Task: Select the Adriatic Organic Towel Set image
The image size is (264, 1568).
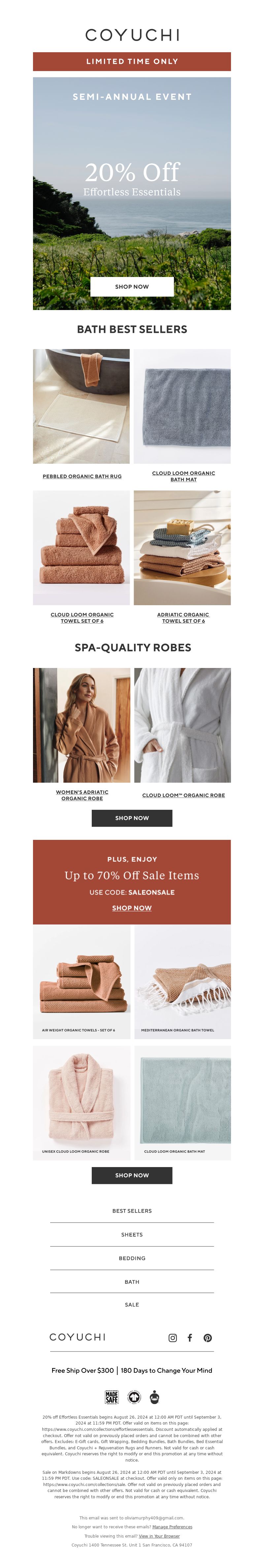Action: 182,548
